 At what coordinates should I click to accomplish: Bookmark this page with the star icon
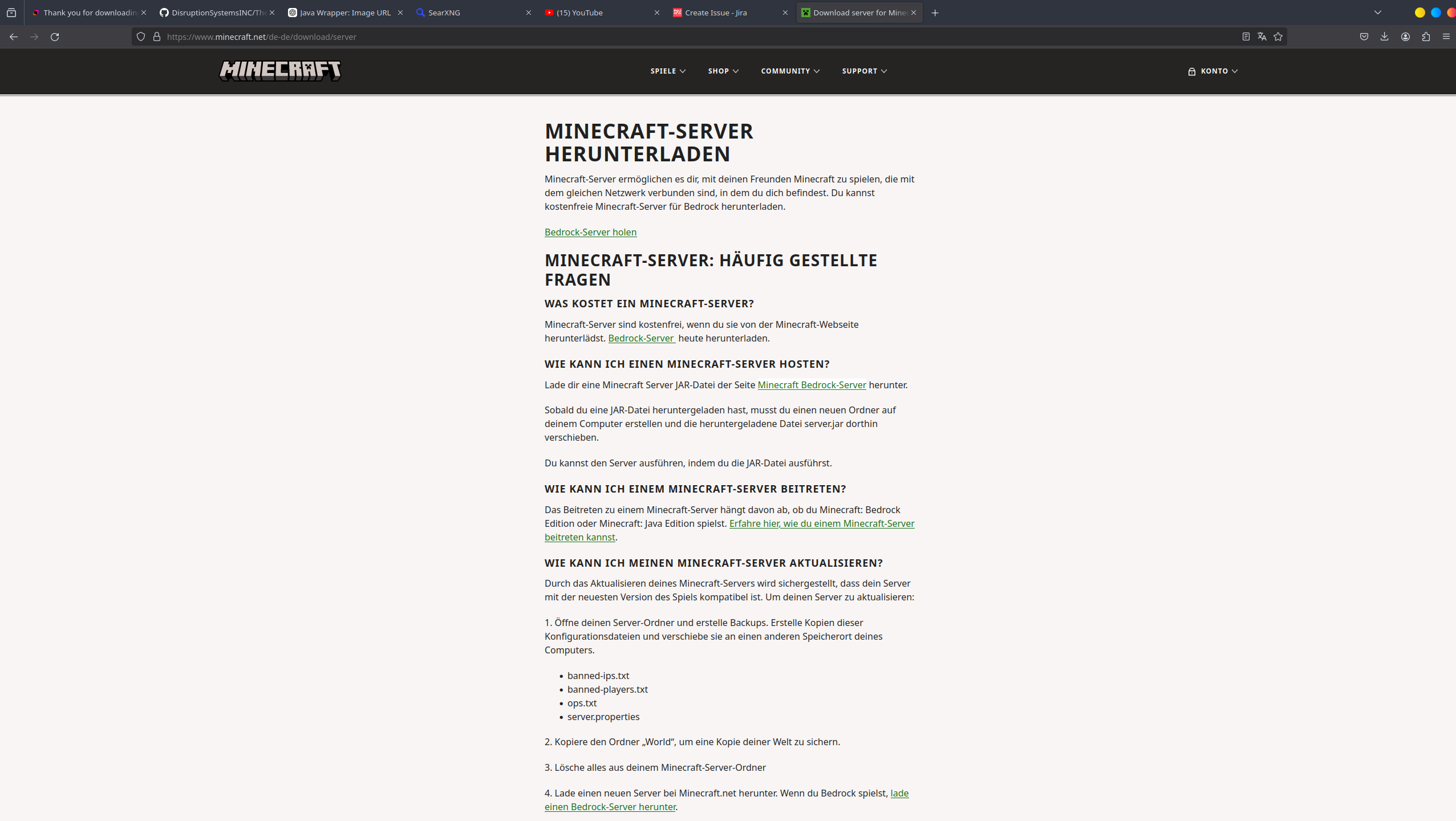coord(1278,37)
